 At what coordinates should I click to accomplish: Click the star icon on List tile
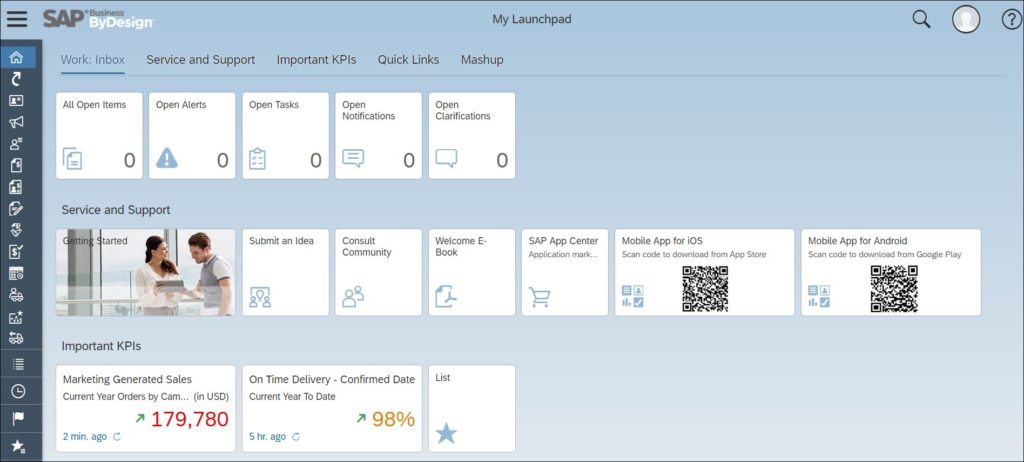pos(446,433)
